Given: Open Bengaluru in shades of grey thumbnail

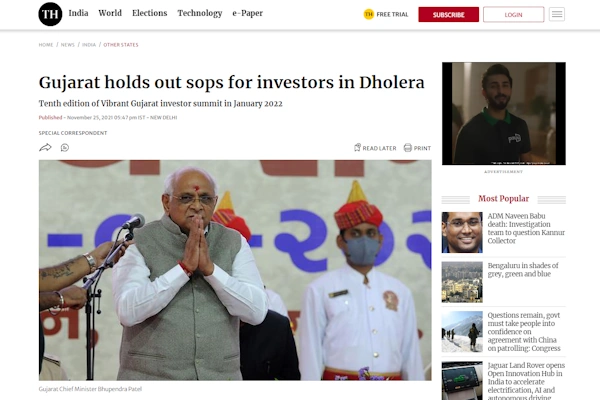Looking at the screenshot, I should (462, 282).
